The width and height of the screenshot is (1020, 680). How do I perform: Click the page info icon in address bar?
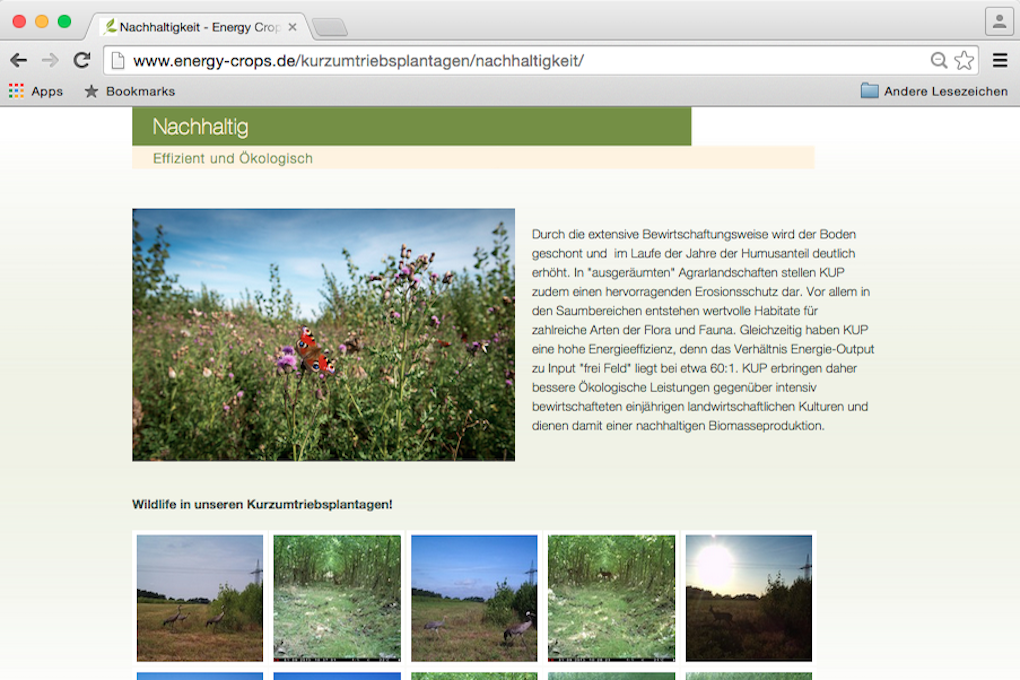118,61
